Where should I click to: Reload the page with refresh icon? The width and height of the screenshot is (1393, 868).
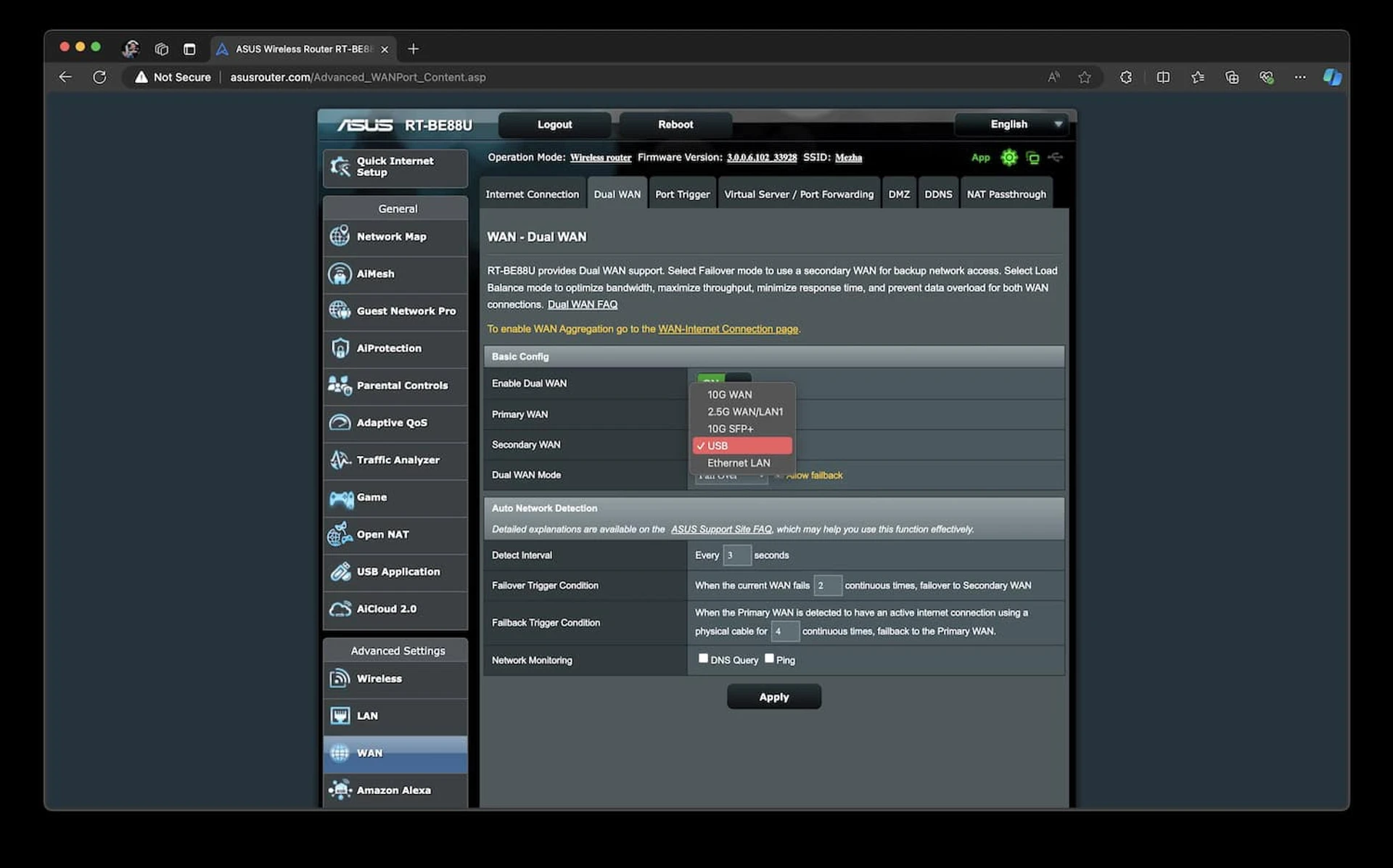(99, 77)
